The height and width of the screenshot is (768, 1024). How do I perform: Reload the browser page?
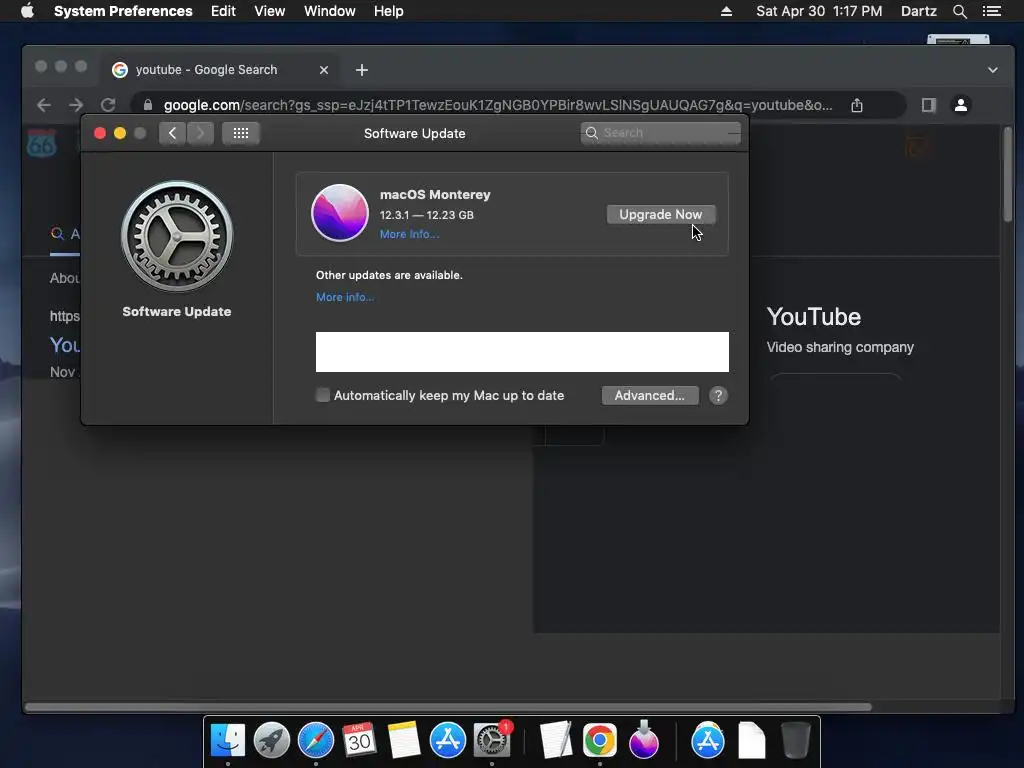click(x=108, y=105)
